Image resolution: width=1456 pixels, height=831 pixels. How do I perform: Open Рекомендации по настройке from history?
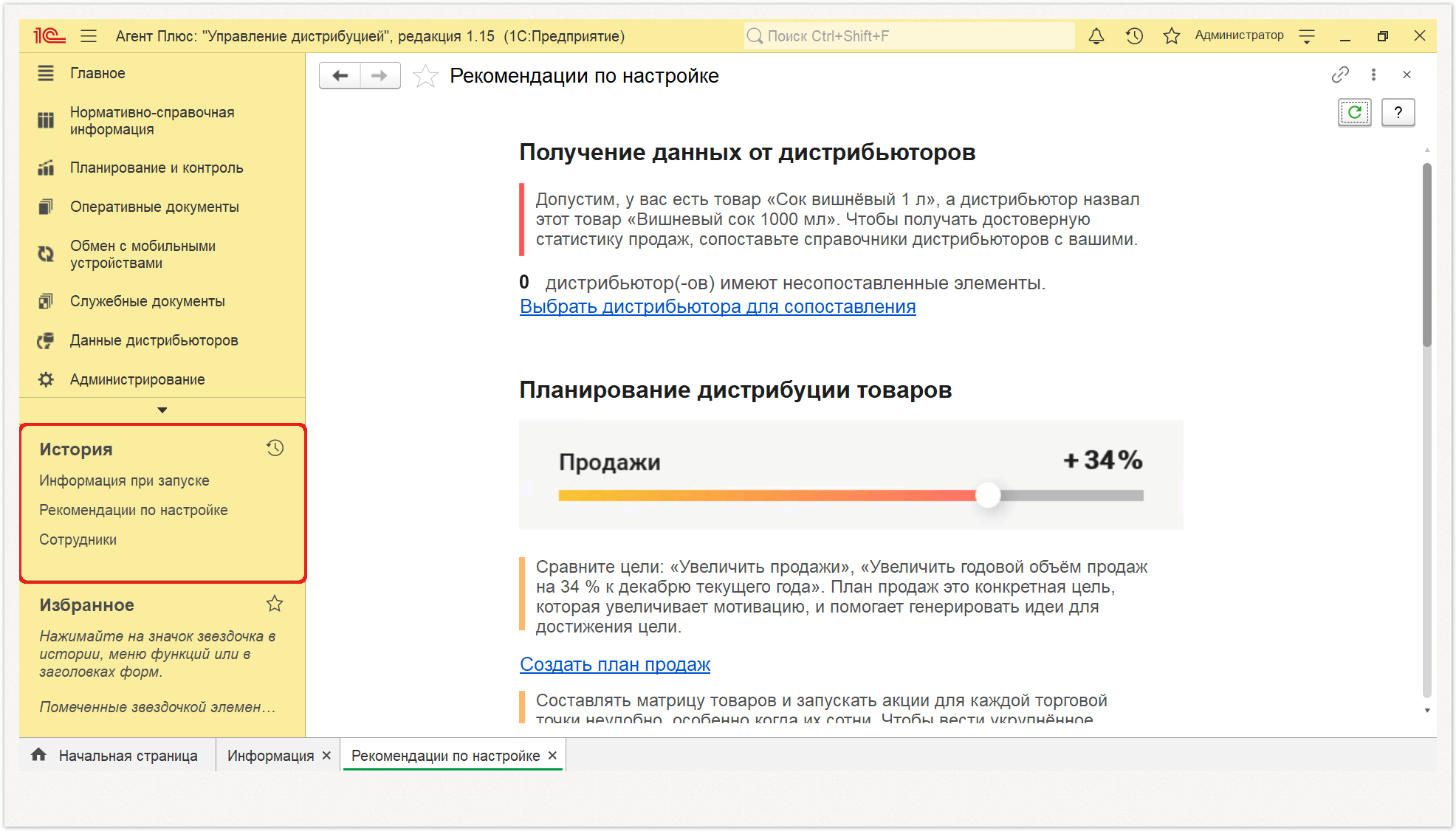(x=134, y=510)
